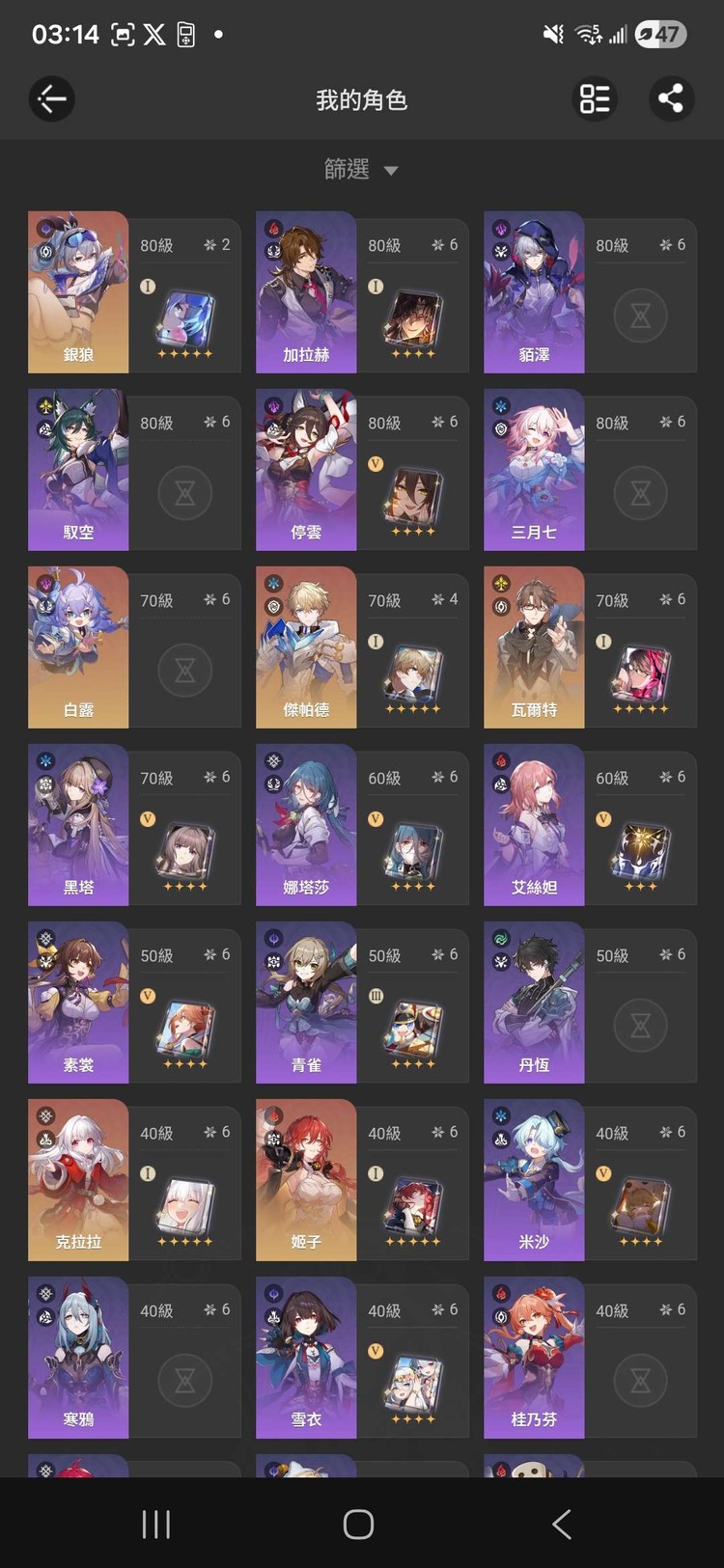Tap empty light cone slot for 丹恆
724x1568 pixels.
coord(640,1026)
